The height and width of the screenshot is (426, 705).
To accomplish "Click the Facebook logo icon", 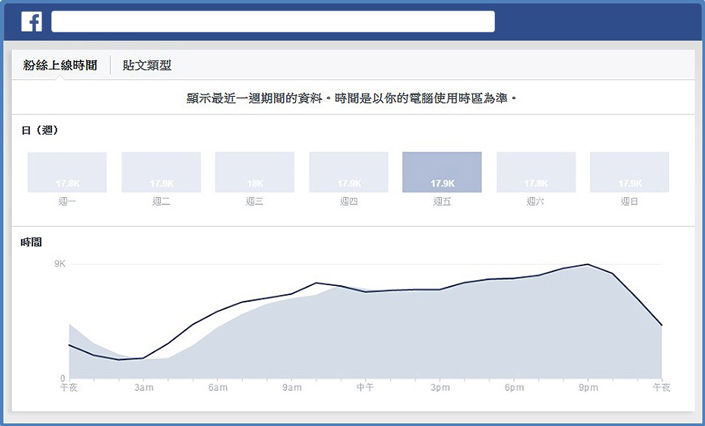I will tap(31, 21).
